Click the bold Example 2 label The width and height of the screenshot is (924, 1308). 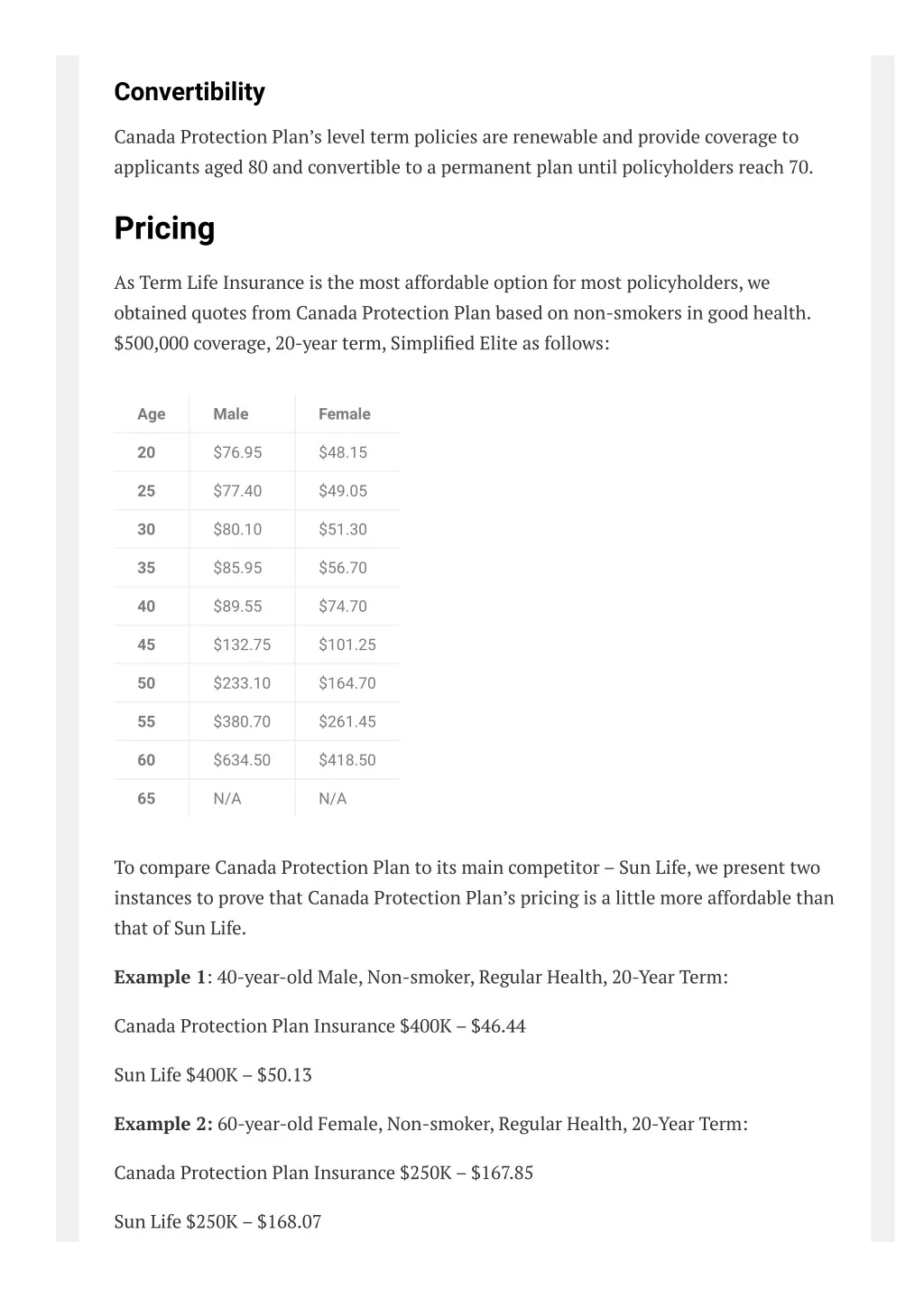[163, 1124]
